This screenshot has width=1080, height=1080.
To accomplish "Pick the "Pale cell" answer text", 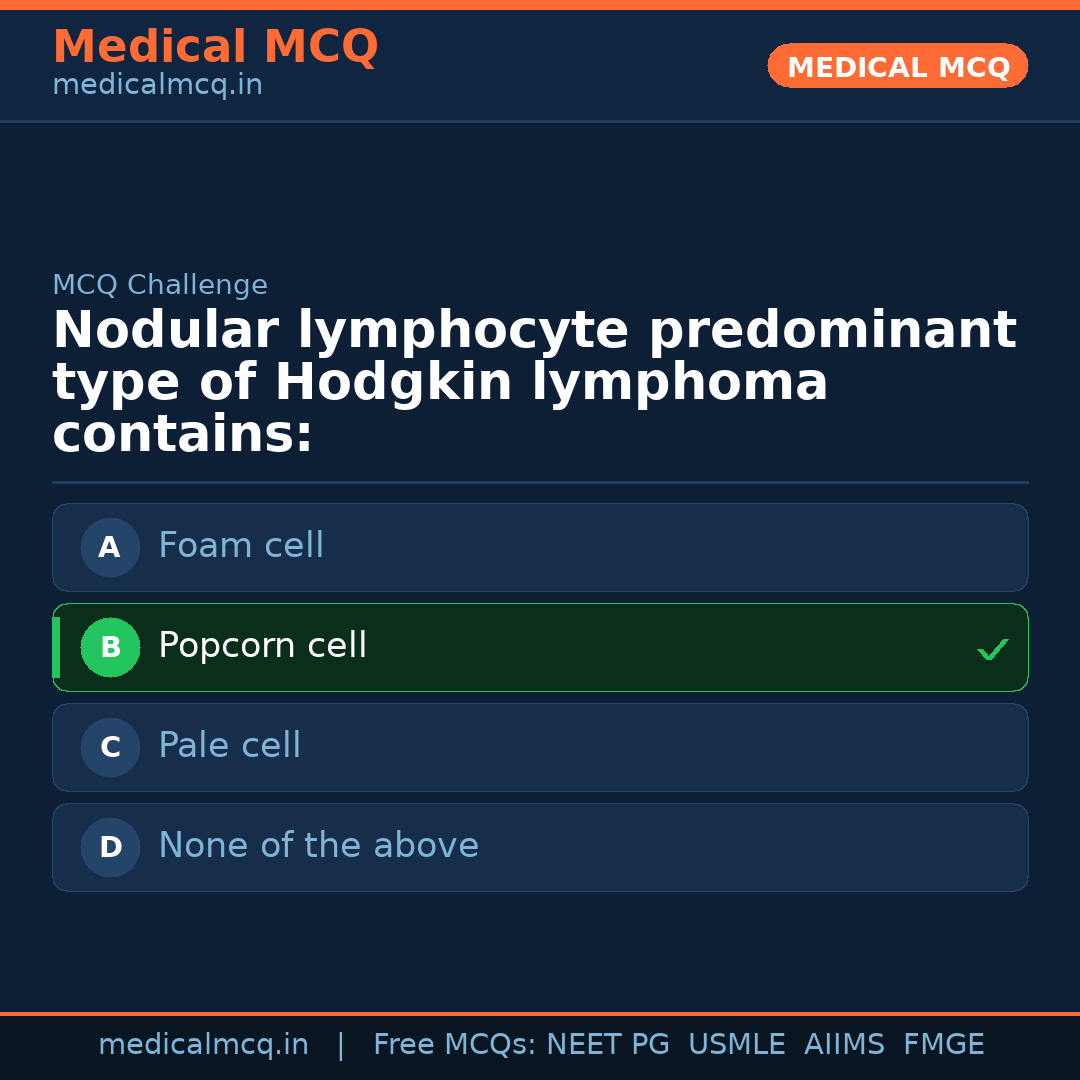I will pyautogui.click(x=229, y=746).
